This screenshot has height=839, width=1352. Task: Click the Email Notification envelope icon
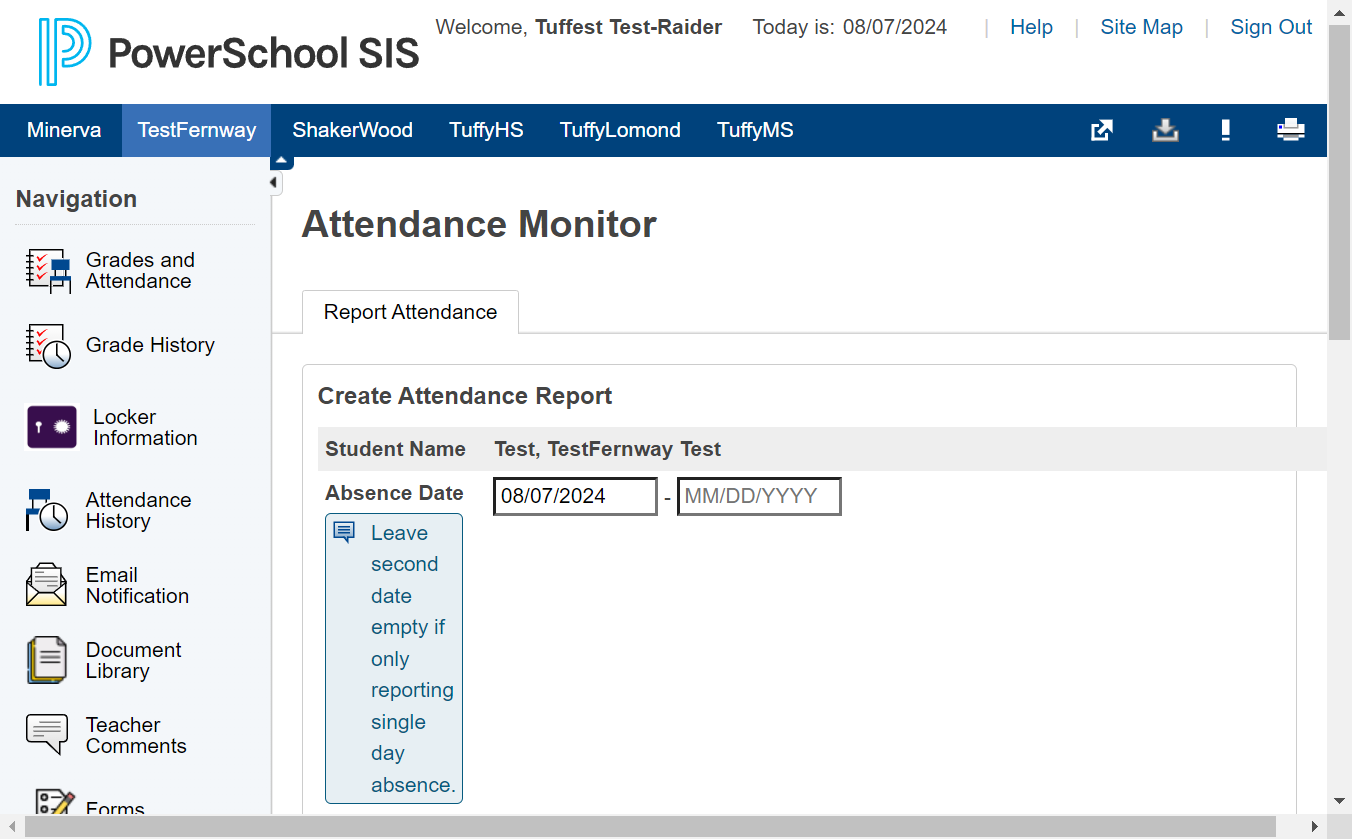tap(47, 585)
